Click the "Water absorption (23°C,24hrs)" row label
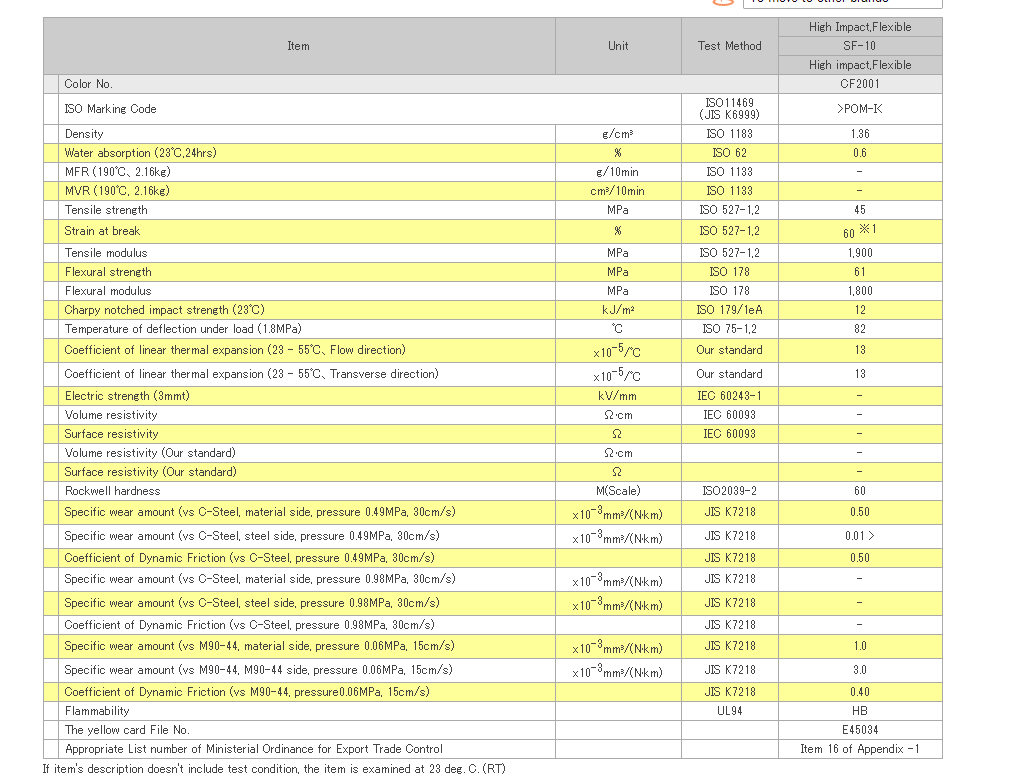 click(x=140, y=153)
